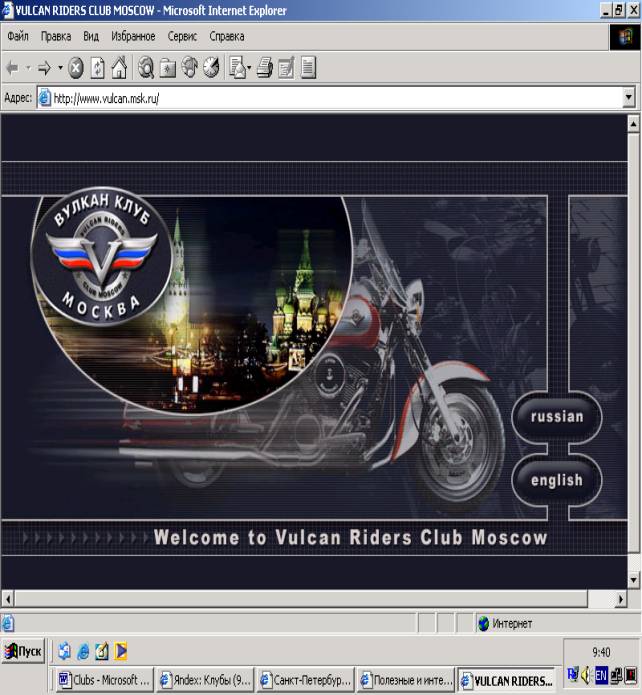Click the horizontal scrollbar thumb
The width and height of the screenshot is (642, 695).
click(x=301, y=599)
